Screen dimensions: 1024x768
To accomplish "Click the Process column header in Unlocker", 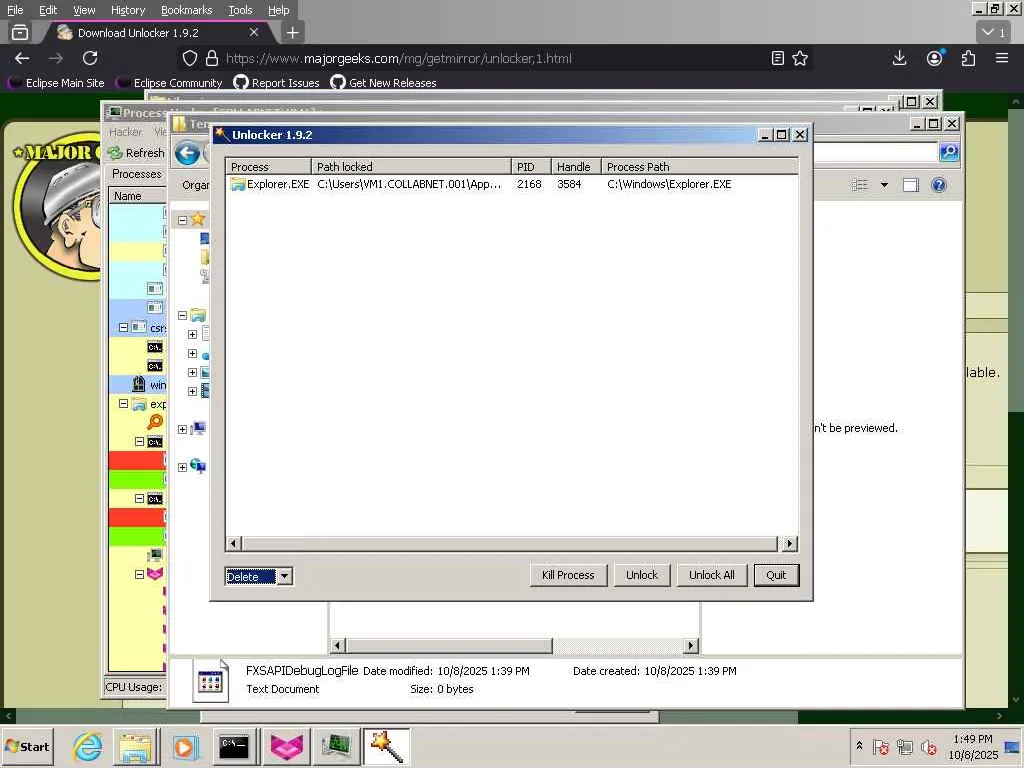I will click(268, 167).
